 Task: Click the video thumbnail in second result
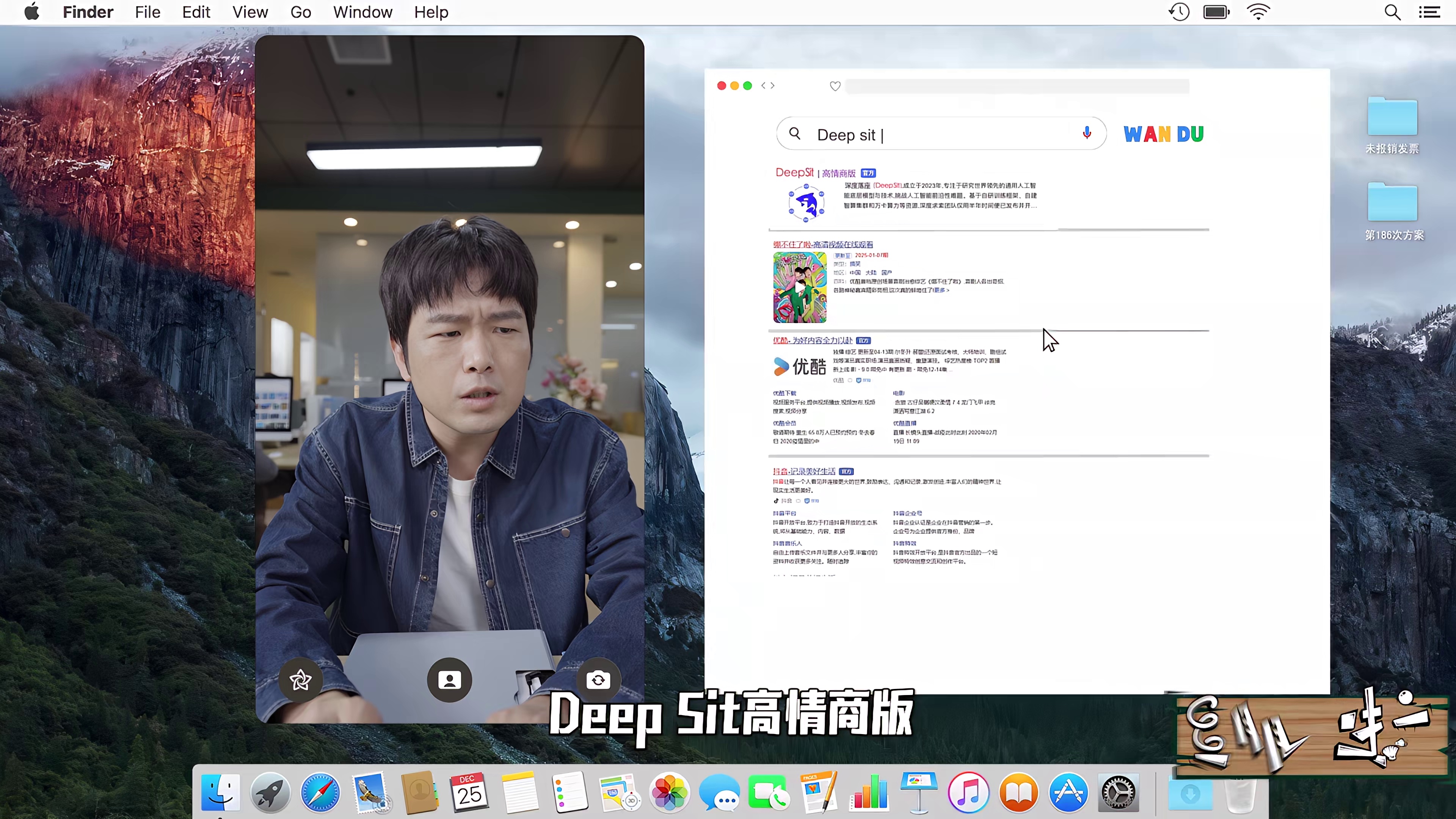coord(799,288)
